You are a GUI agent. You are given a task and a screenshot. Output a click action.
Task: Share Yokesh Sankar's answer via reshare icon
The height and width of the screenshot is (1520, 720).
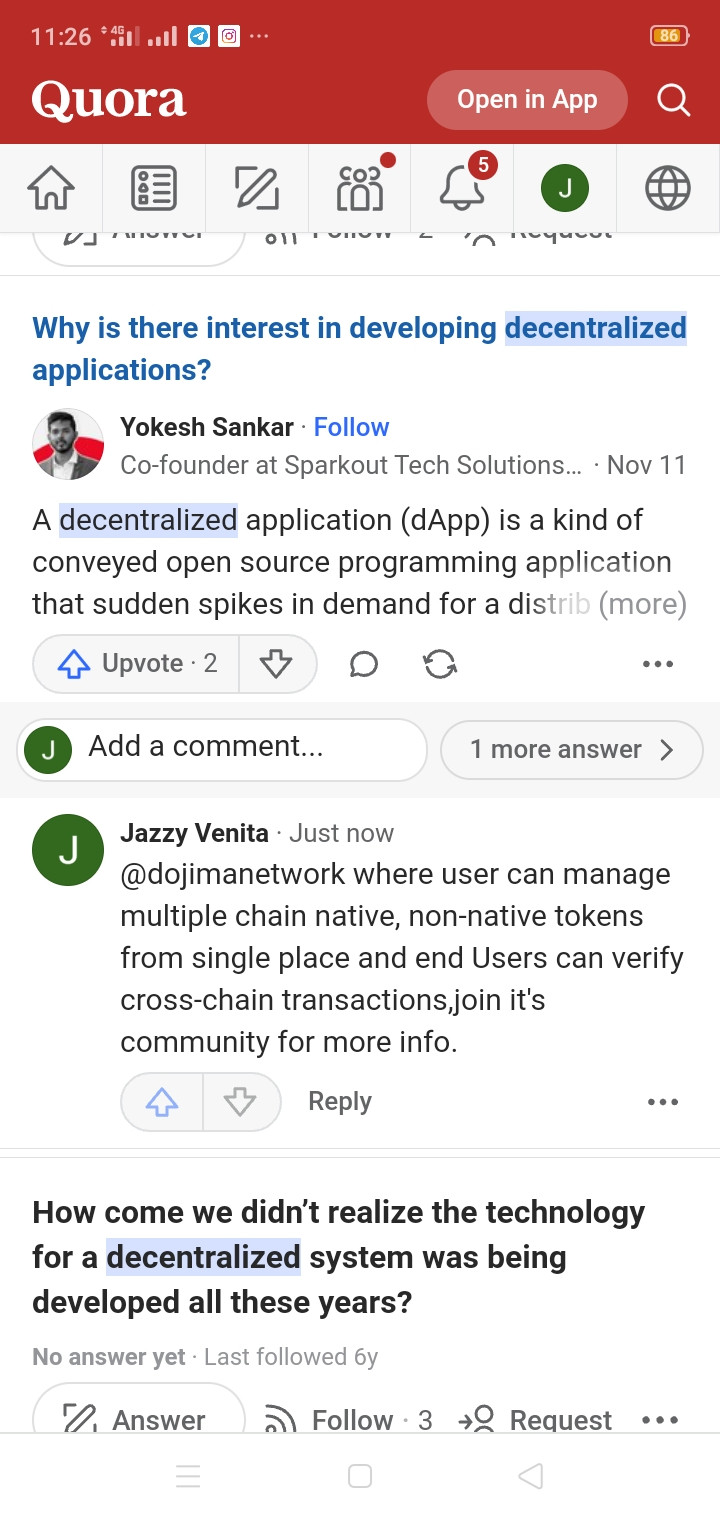[440, 664]
